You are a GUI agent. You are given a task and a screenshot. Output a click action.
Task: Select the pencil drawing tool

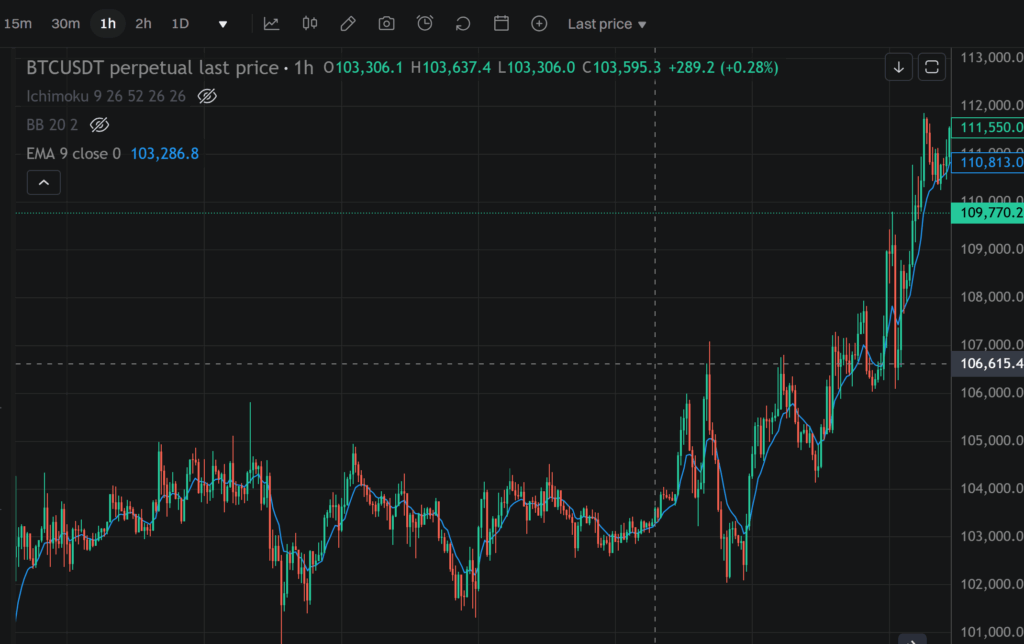[x=348, y=23]
